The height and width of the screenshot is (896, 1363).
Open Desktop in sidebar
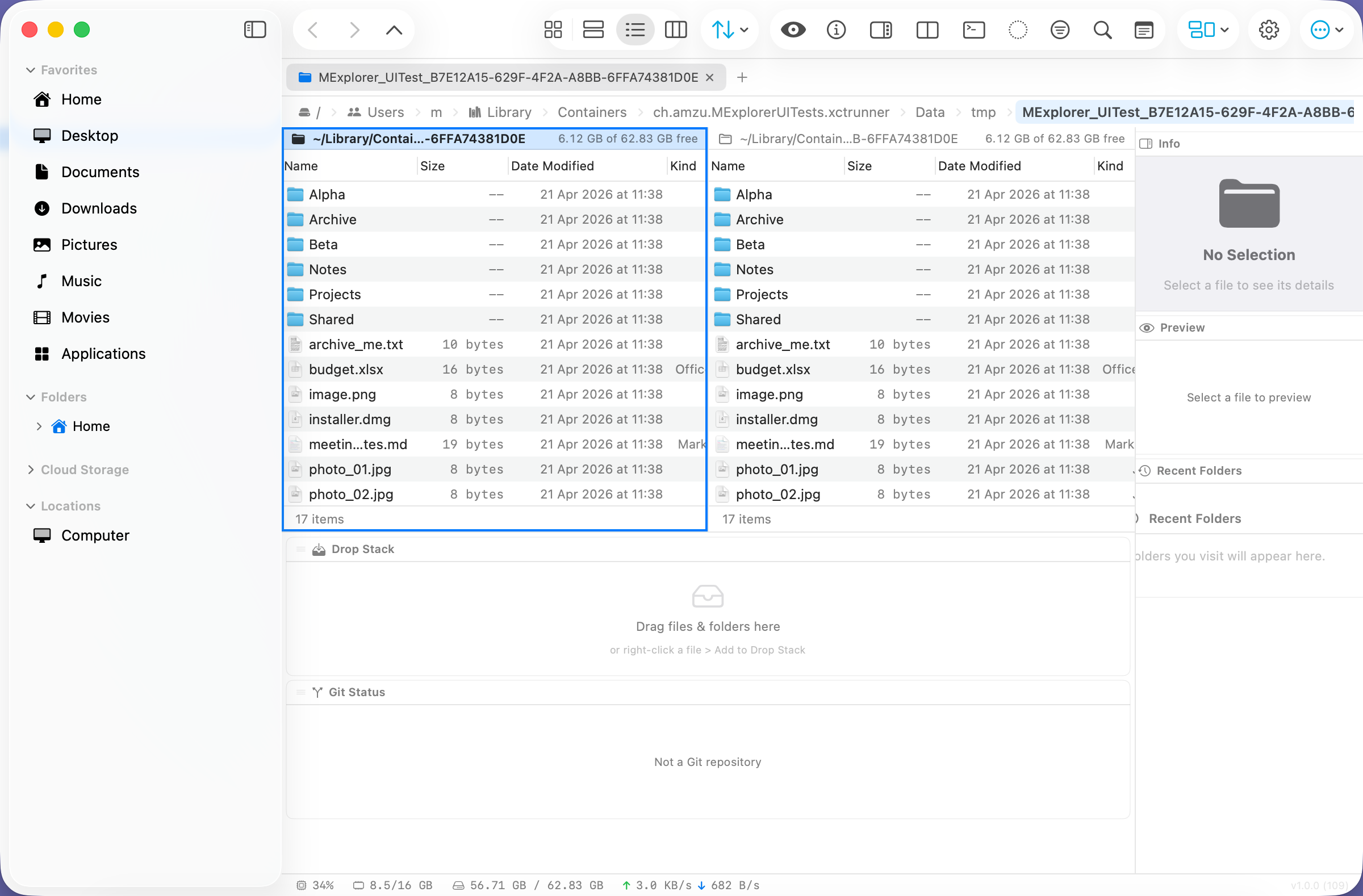(89, 136)
